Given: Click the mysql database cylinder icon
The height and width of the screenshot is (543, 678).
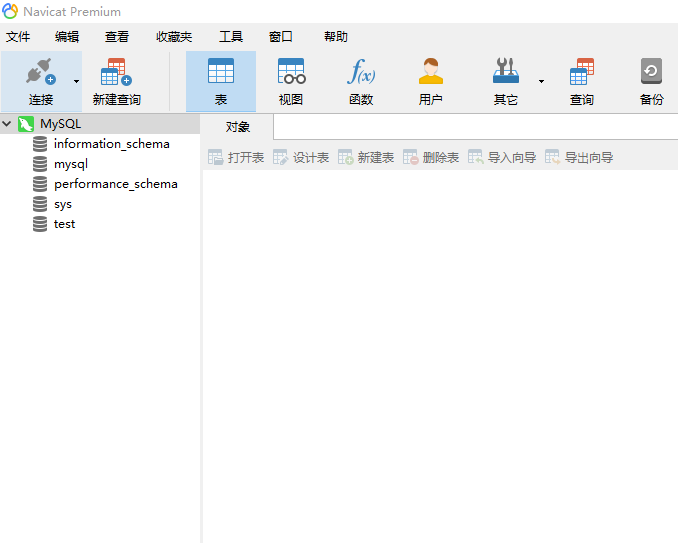Looking at the screenshot, I should click(x=40, y=164).
